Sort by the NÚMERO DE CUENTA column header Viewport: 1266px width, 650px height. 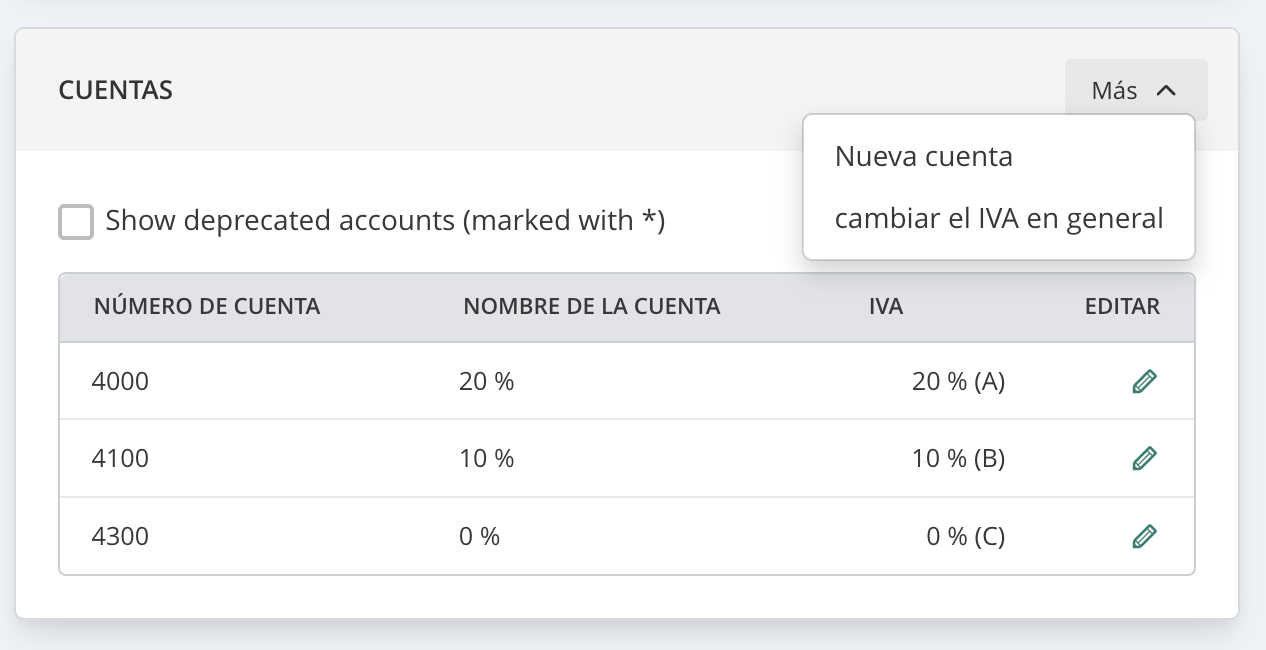[x=207, y=307]
